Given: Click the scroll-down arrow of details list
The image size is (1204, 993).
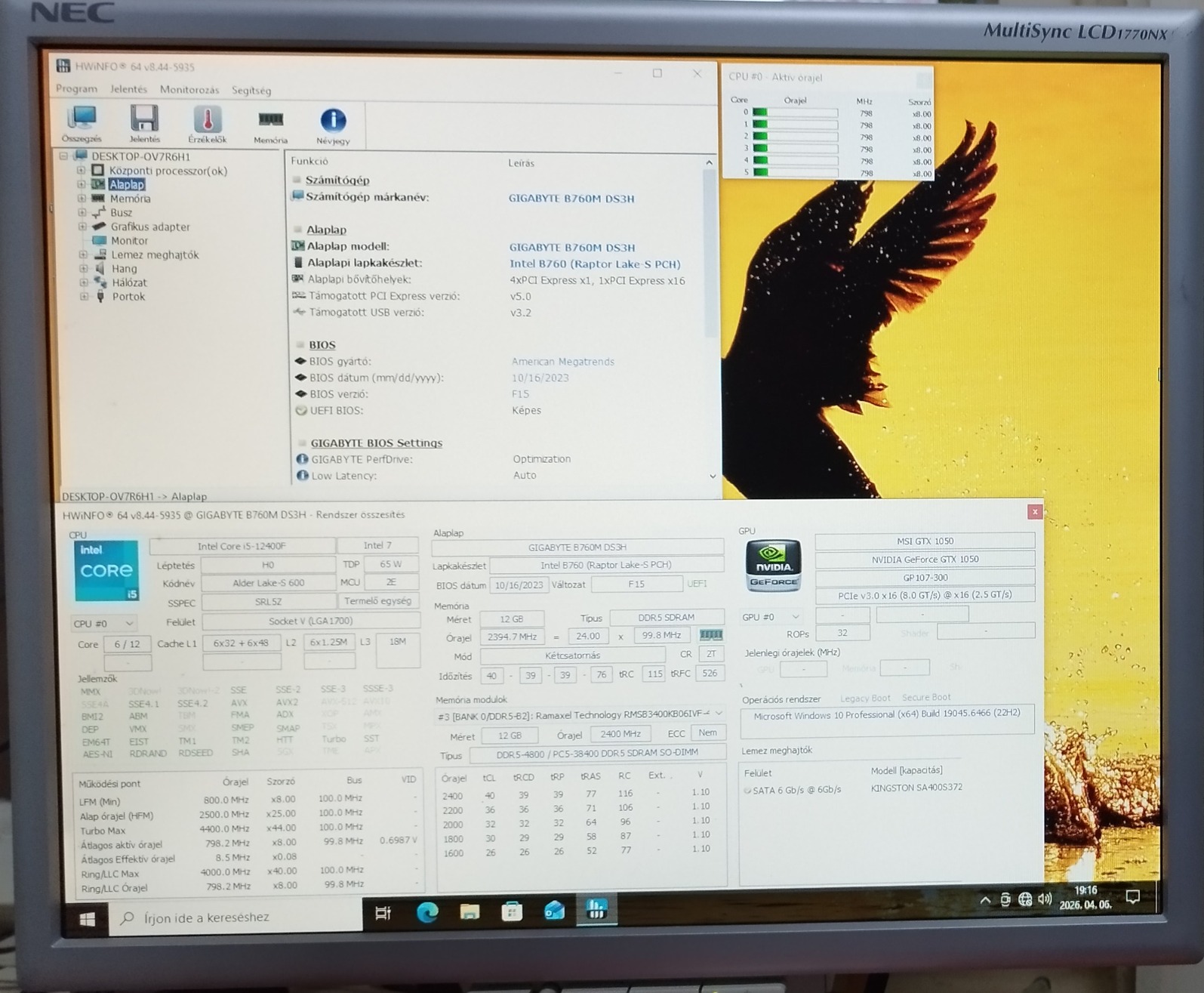Looking at the screenshot, I should [712, 476].
